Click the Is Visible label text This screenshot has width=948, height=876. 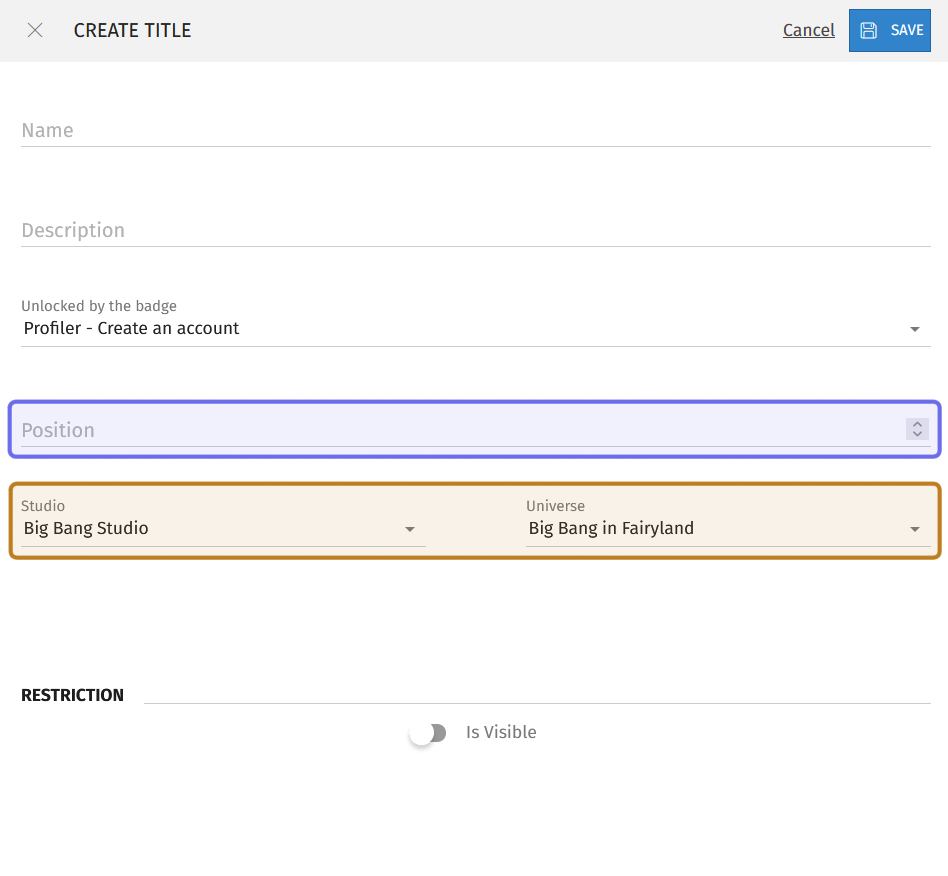coord(501,732)
